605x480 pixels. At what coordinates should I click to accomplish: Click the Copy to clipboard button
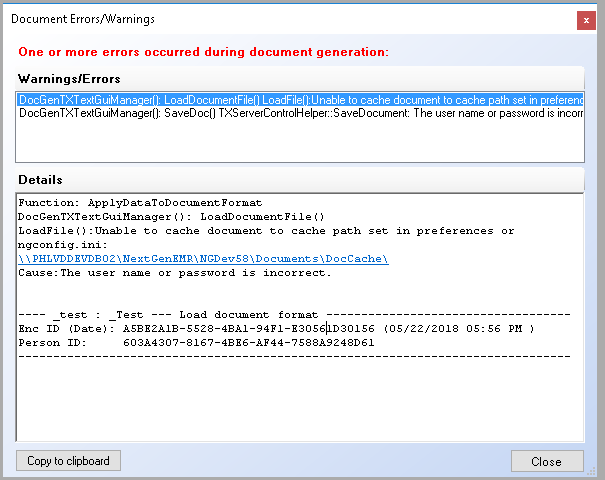pos(68,461)
